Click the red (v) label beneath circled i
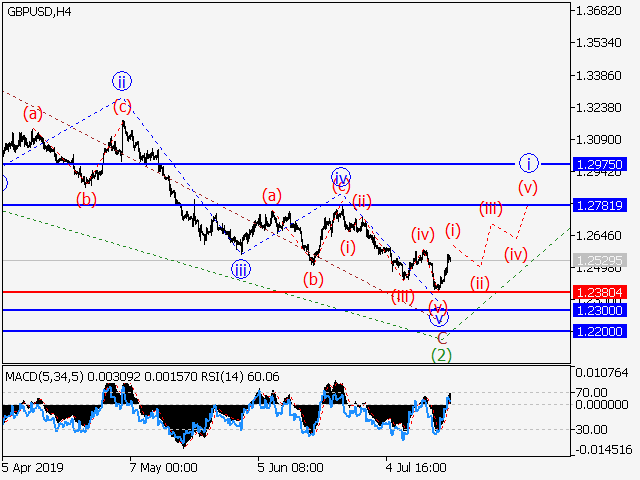 pyautogui.click(x=528, y=187)
